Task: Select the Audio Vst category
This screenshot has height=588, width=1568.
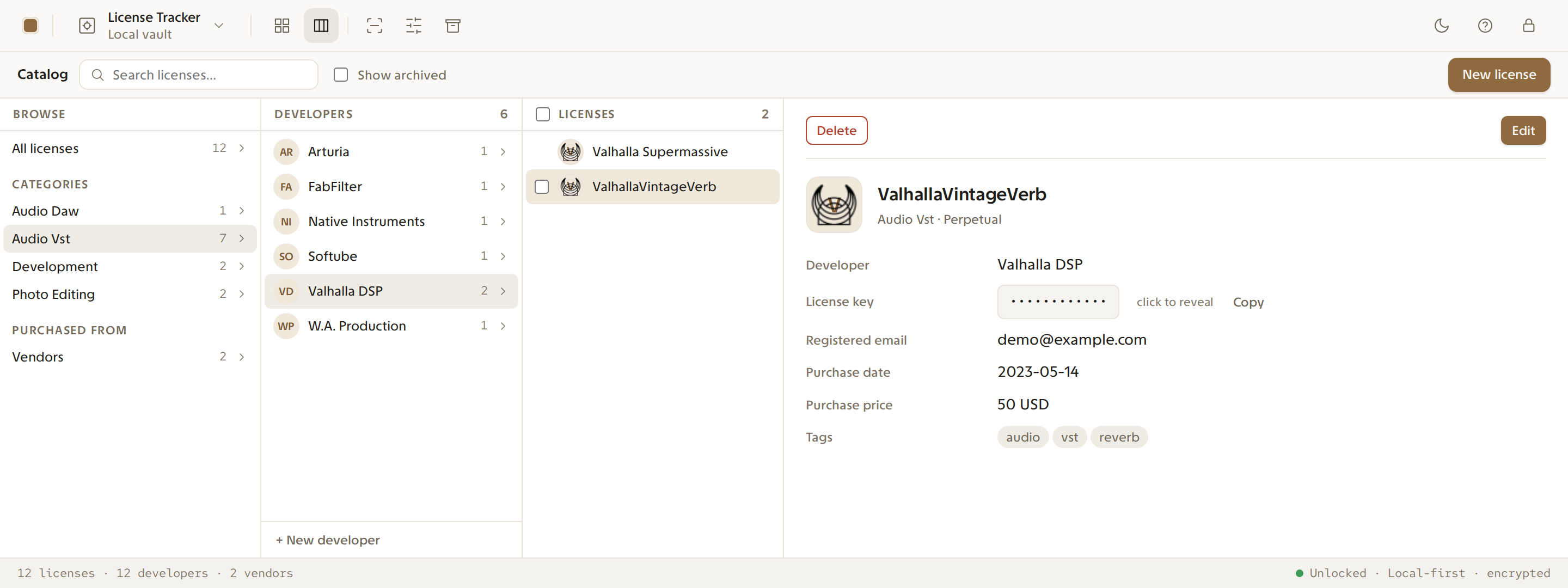Action: point(130,238)
